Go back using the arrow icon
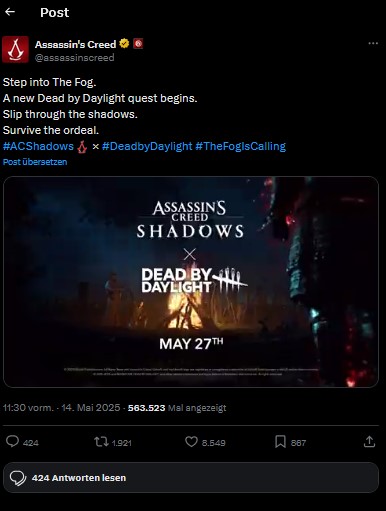Viewport: 386px width, 511px height. 10,12
